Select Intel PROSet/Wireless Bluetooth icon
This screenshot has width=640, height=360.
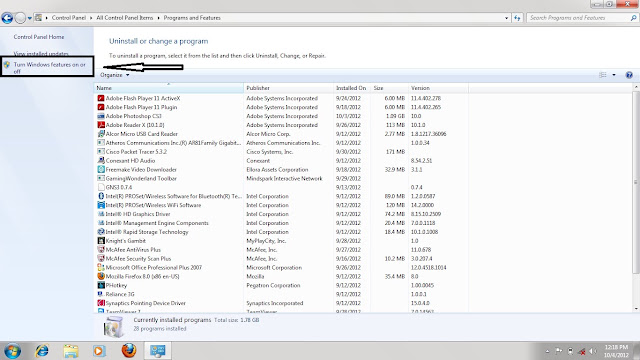[101, 196]
